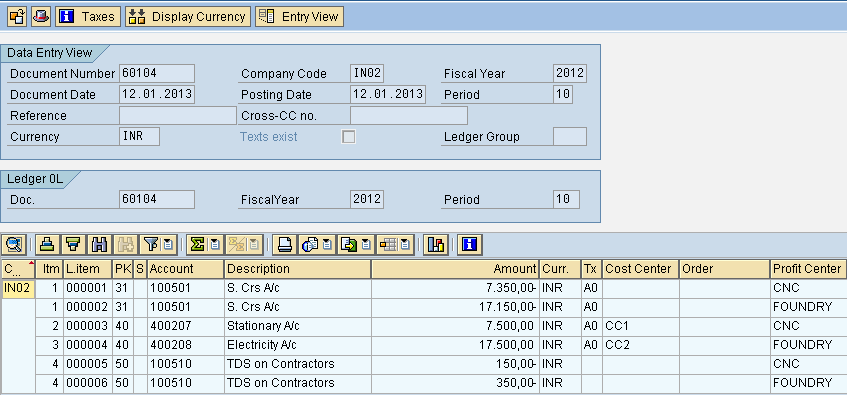The image size is (847, 395).
Task: Open the Total sigma dropdown arrow
Action: [215, 245]
